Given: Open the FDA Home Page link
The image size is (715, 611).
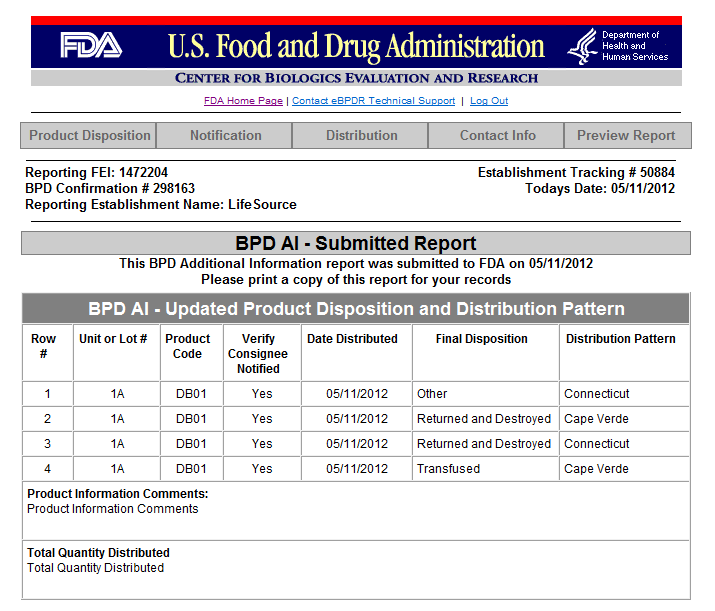Looking at the screenshot, I should click(243, 101).
